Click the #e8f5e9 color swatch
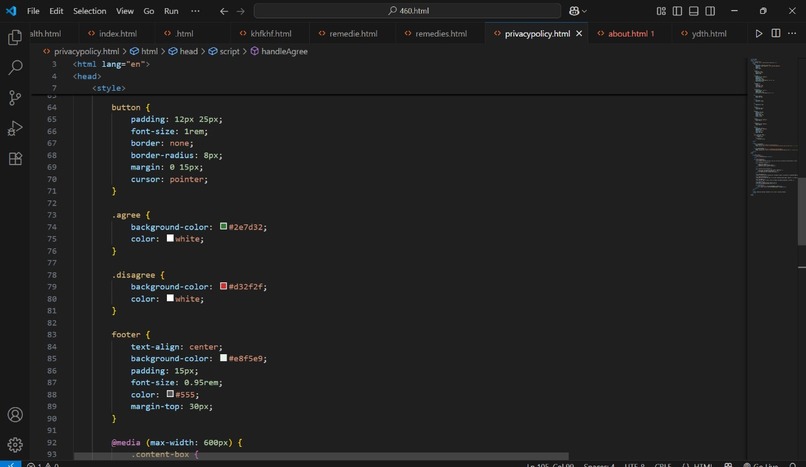The width and height of the screenshot is (806, 467). point(223,358)
